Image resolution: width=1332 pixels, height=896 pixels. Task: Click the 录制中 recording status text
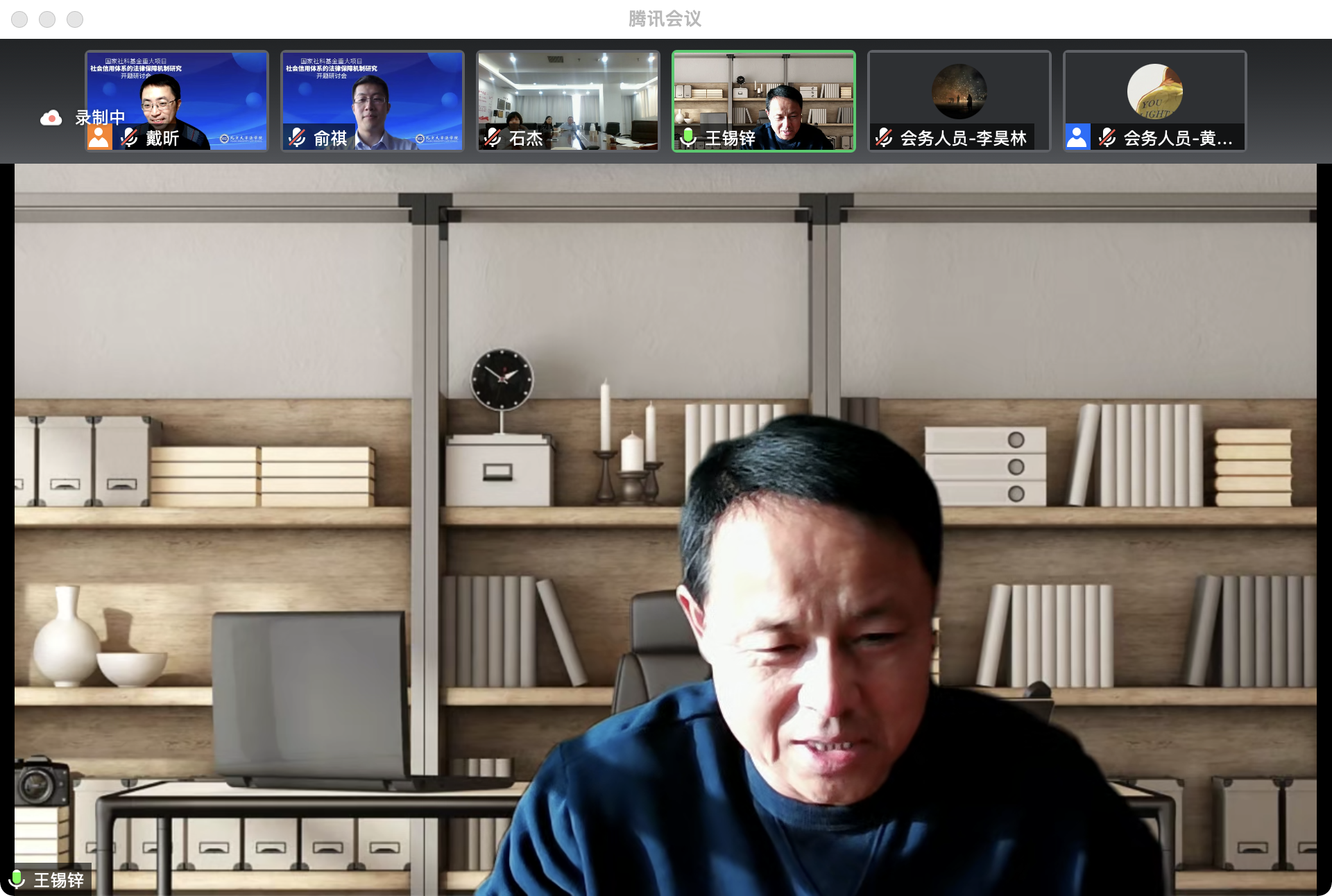pyautogui.click(x=100, y=117)
